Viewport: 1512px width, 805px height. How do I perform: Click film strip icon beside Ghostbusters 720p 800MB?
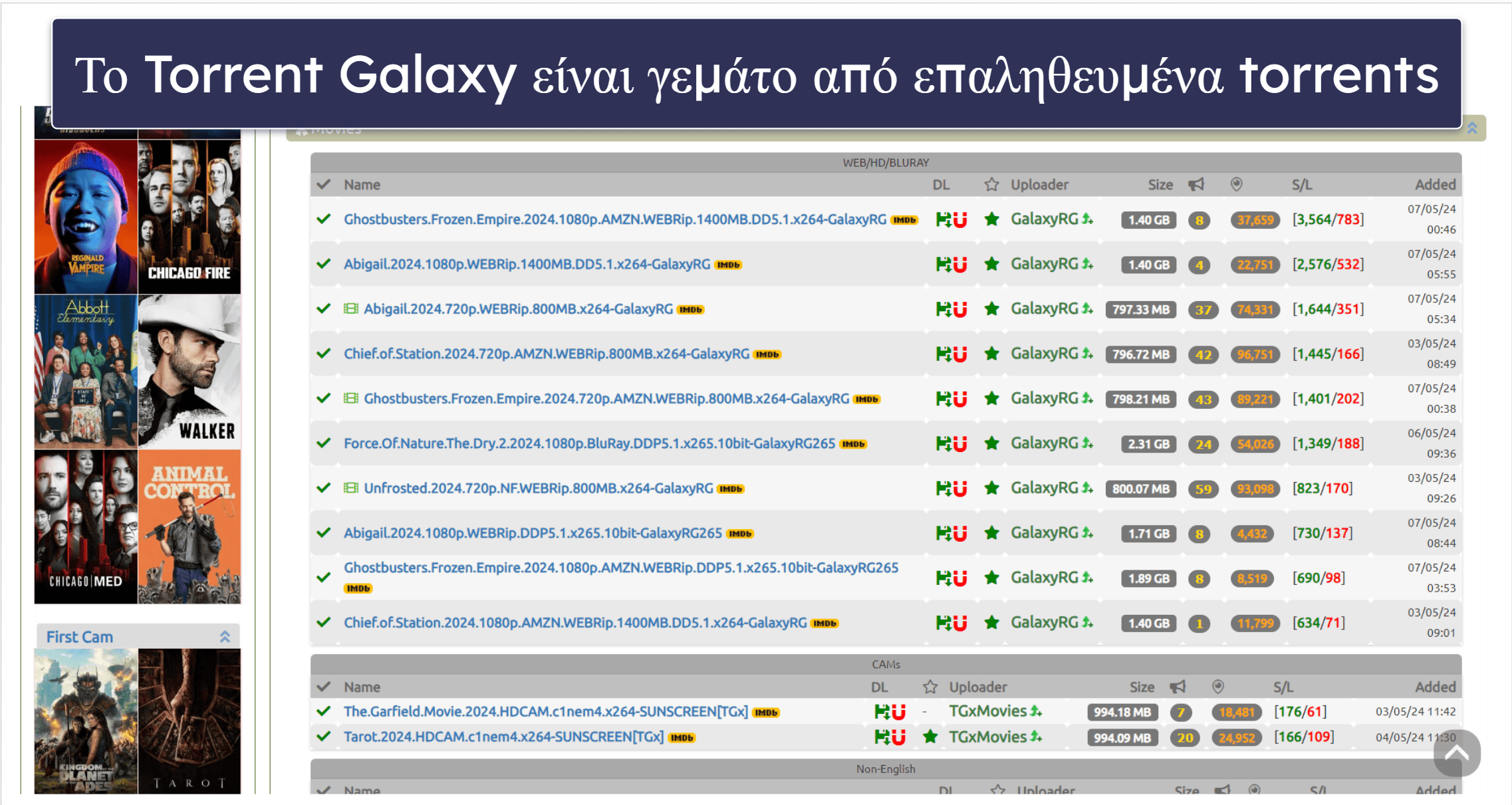click(x=351, y=398)
